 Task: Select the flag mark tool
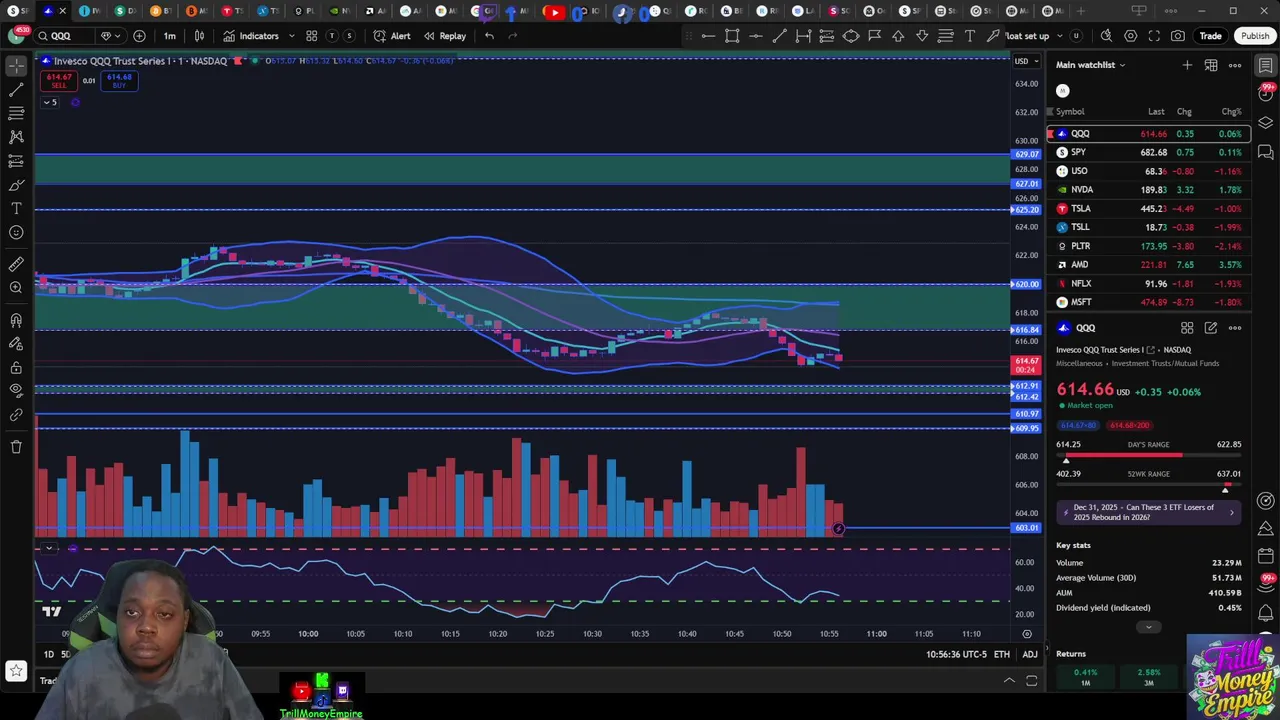point(875,36)
